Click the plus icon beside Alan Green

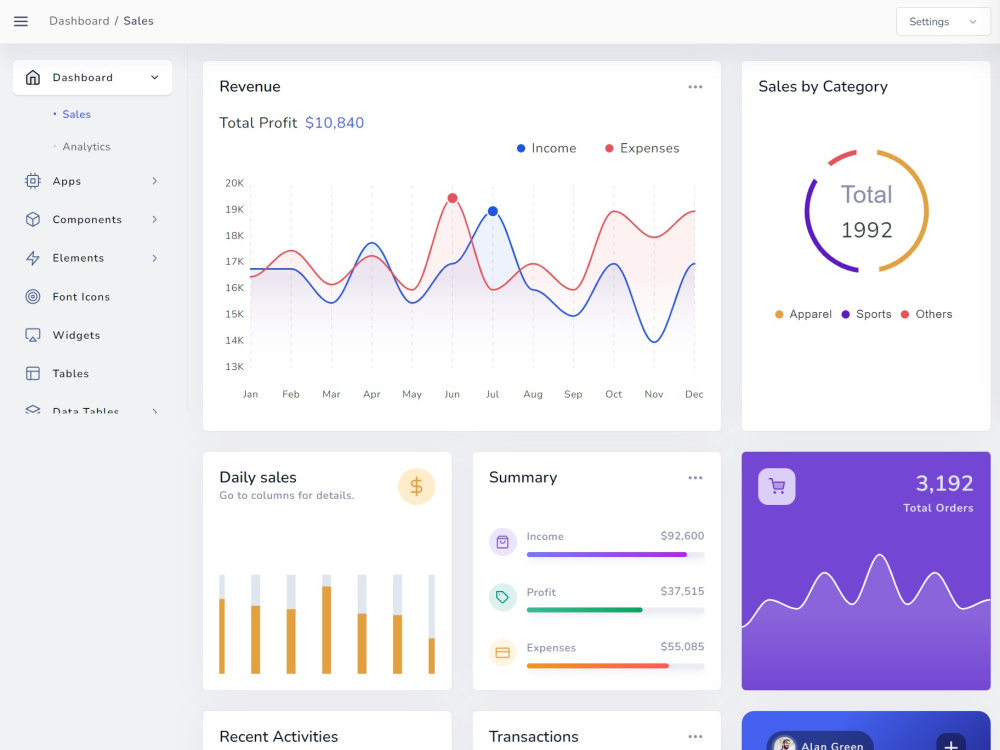click(x=951, y=744)
